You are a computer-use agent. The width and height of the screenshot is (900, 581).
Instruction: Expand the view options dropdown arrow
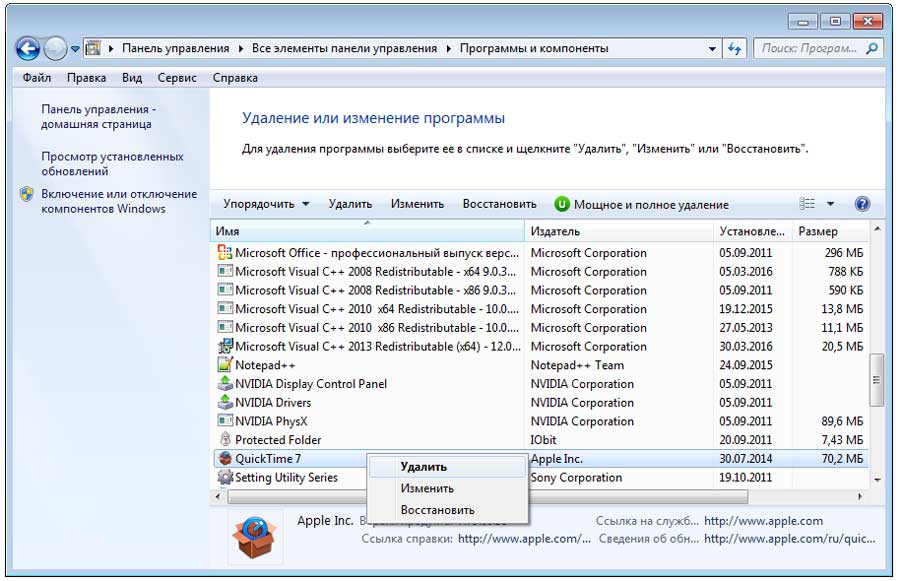point(830,204)
